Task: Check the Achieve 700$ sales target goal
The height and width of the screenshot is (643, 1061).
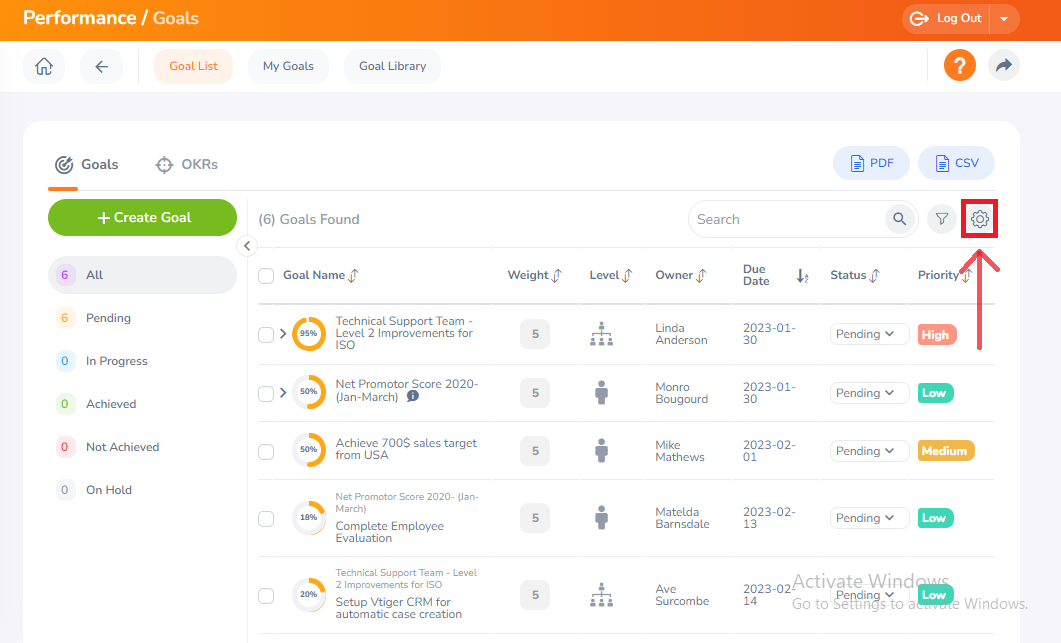Action: [266, 451]
